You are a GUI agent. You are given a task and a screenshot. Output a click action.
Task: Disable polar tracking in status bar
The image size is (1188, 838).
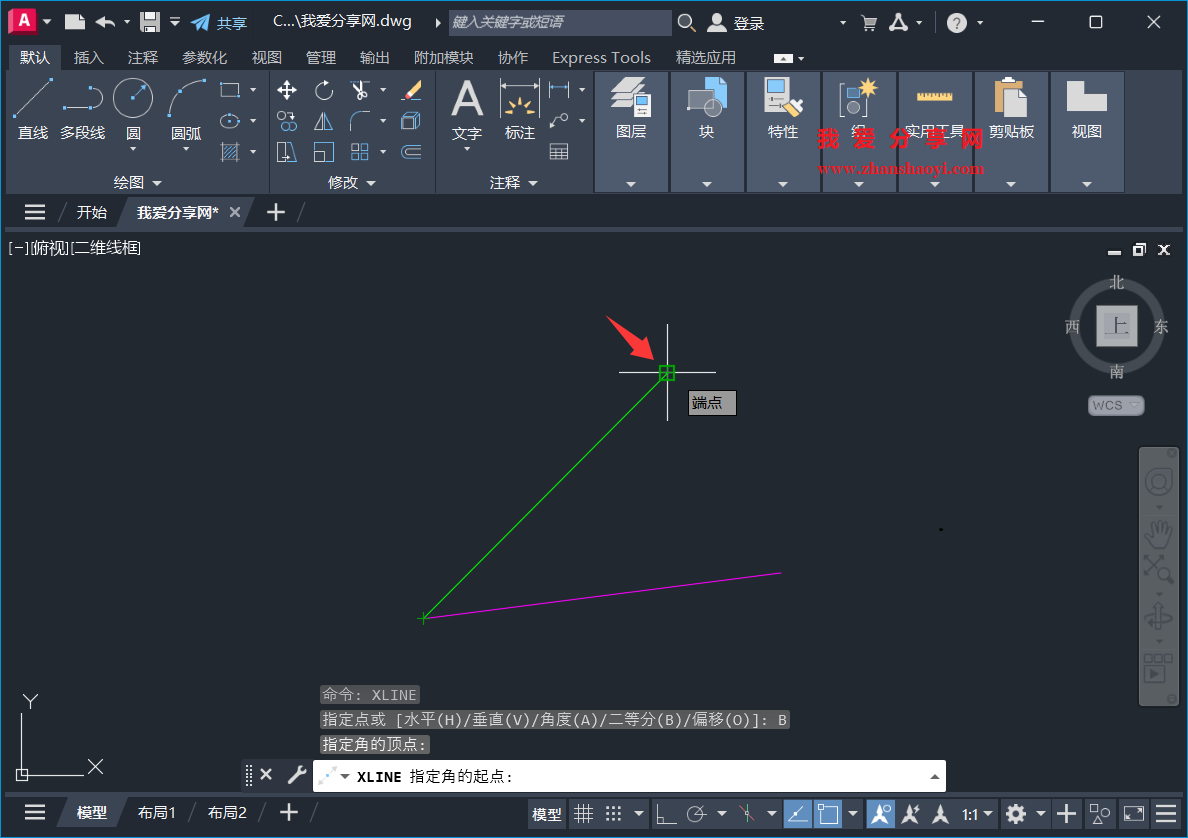pyautogui.click(x=694, y=813)
